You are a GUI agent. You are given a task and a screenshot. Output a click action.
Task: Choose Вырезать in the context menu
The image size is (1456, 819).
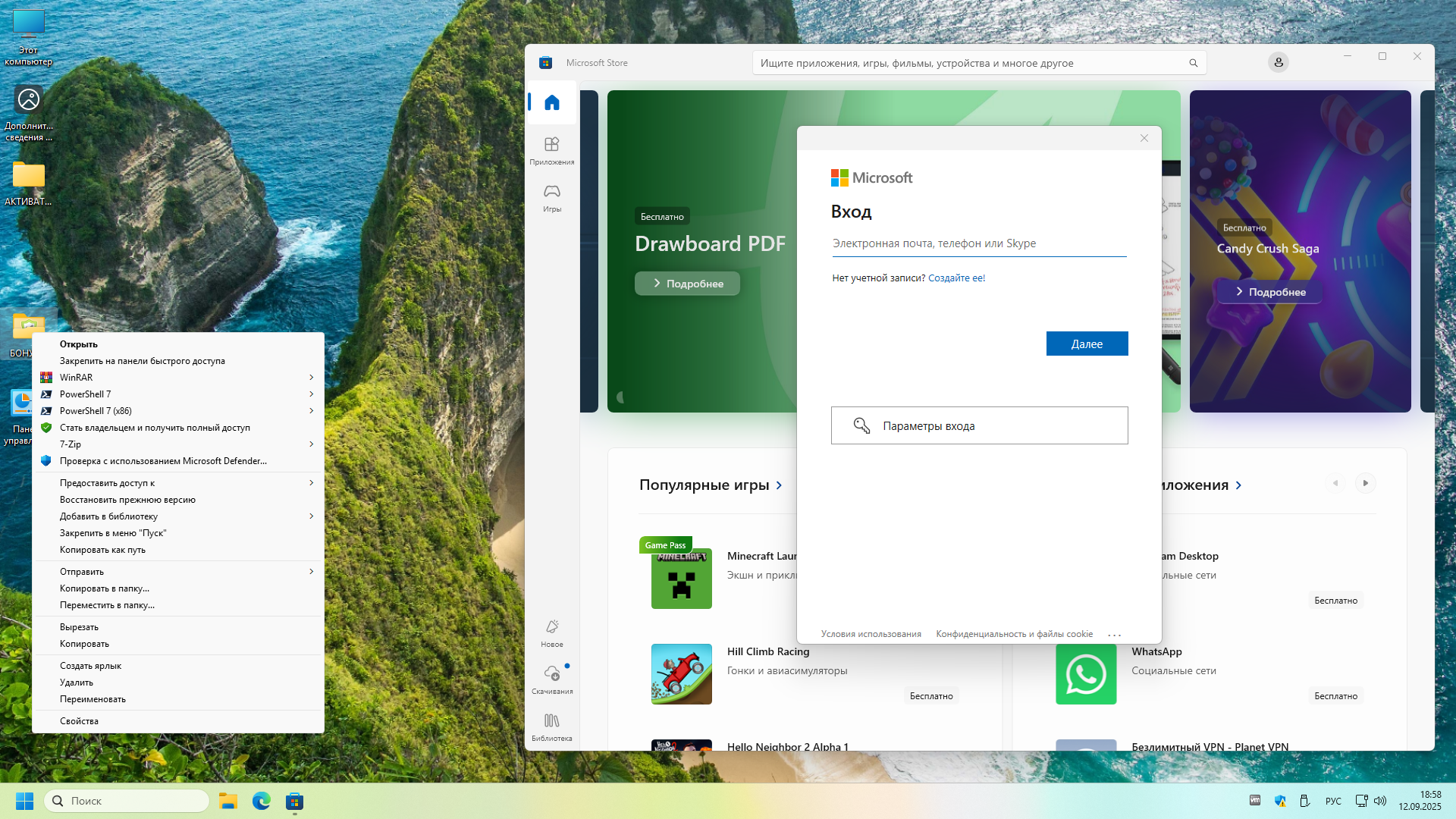pyautogui.click(x=178, y=627)
